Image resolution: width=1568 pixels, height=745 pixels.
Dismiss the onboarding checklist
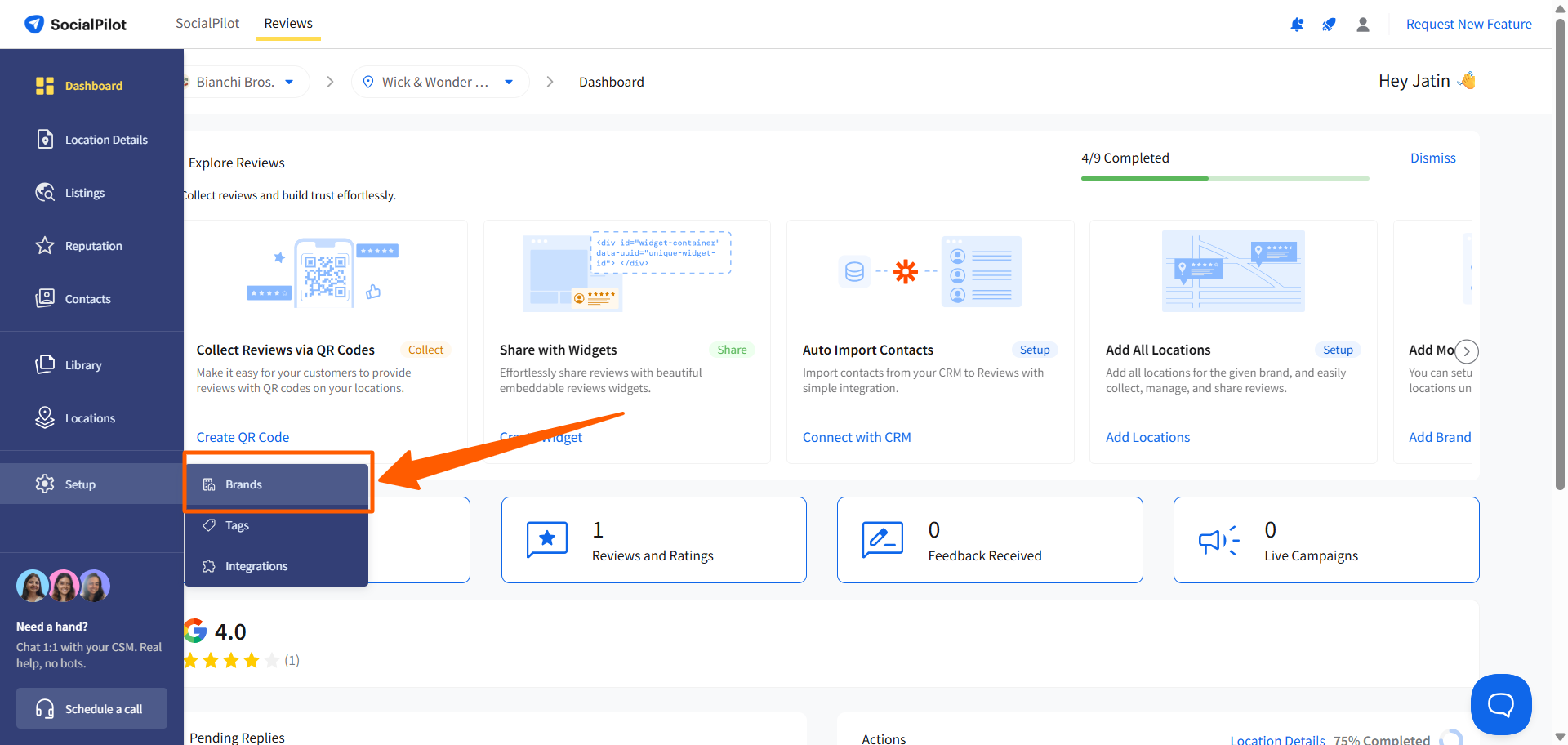coord(1433,158)
